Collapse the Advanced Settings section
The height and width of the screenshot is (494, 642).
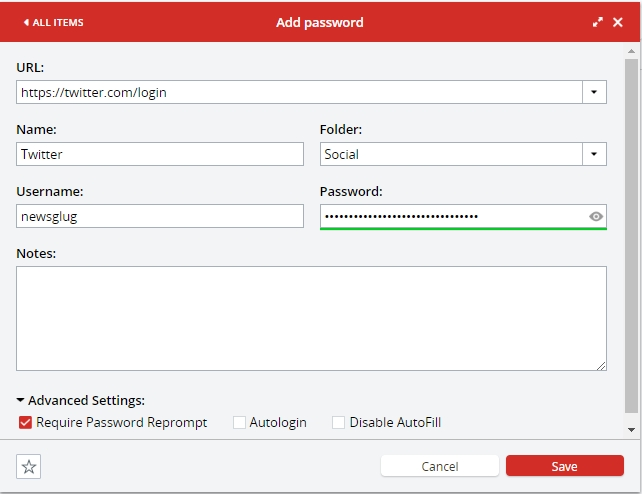(x=80, y=400)
